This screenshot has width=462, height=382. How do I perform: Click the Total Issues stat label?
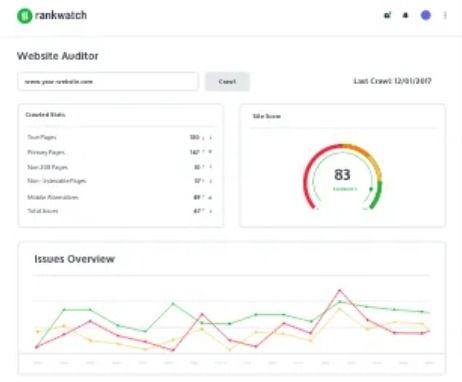[43, 211]
